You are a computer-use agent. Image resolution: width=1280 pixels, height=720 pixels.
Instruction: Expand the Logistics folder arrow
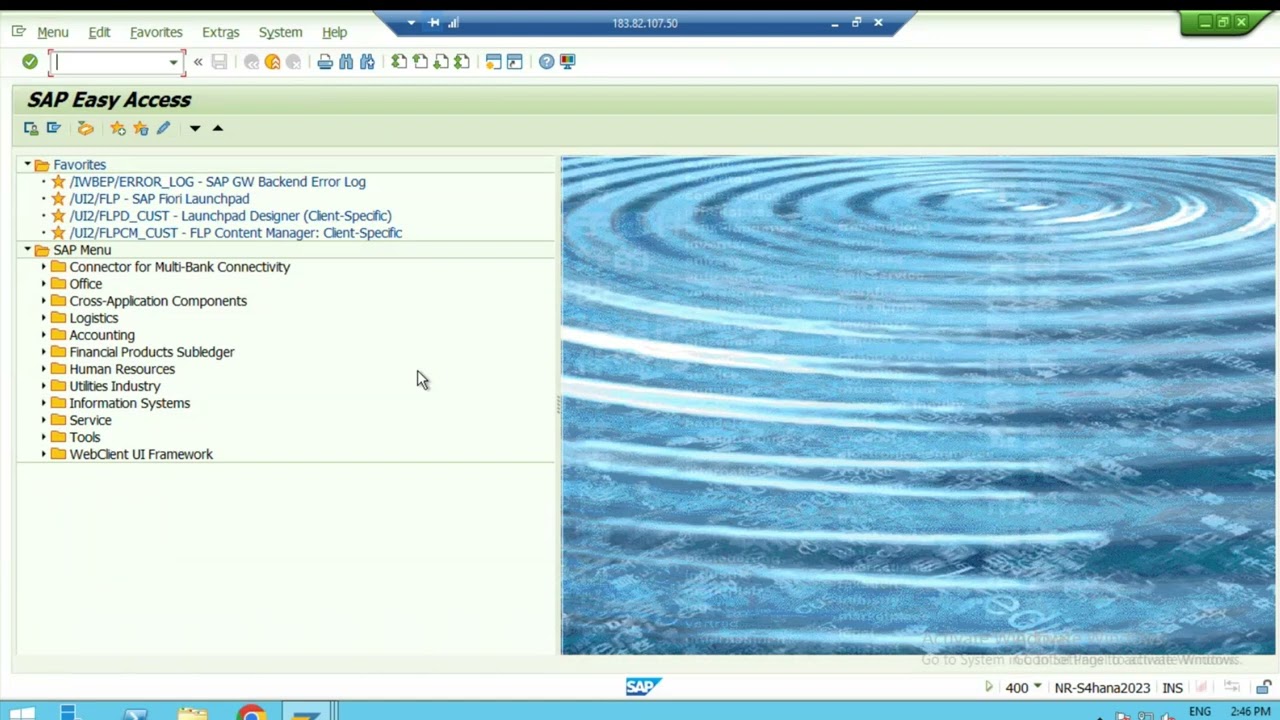click(44, 318)
